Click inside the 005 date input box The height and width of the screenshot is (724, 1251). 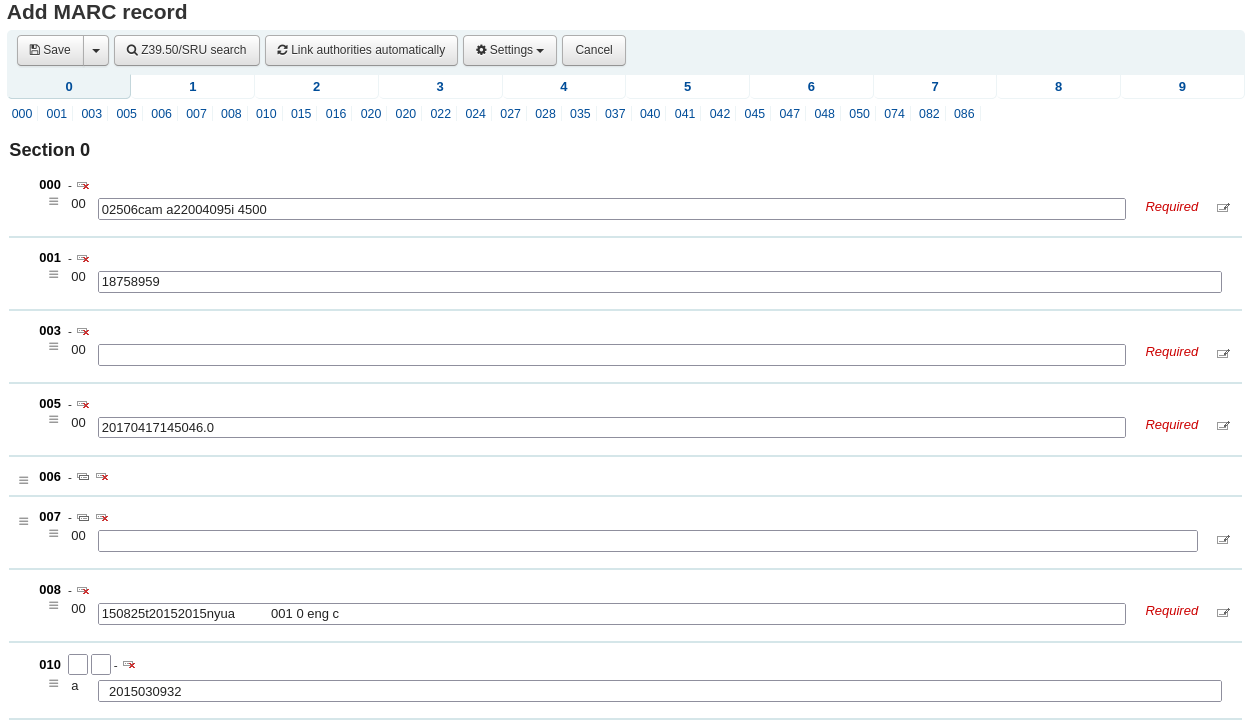tap(611, 427)
